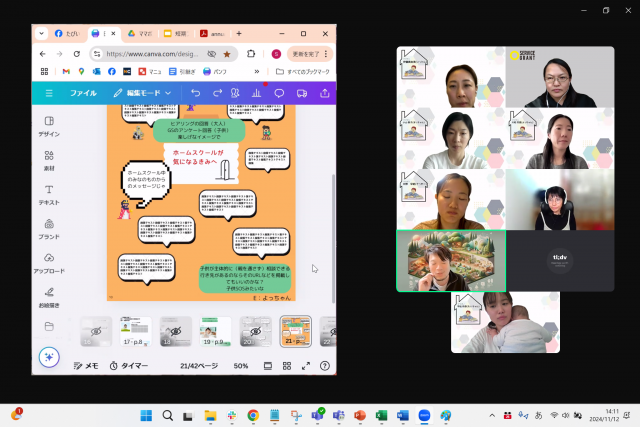Open the マニュ bookmark
Screen dimensions: 640x427
(x=150, y=71)
